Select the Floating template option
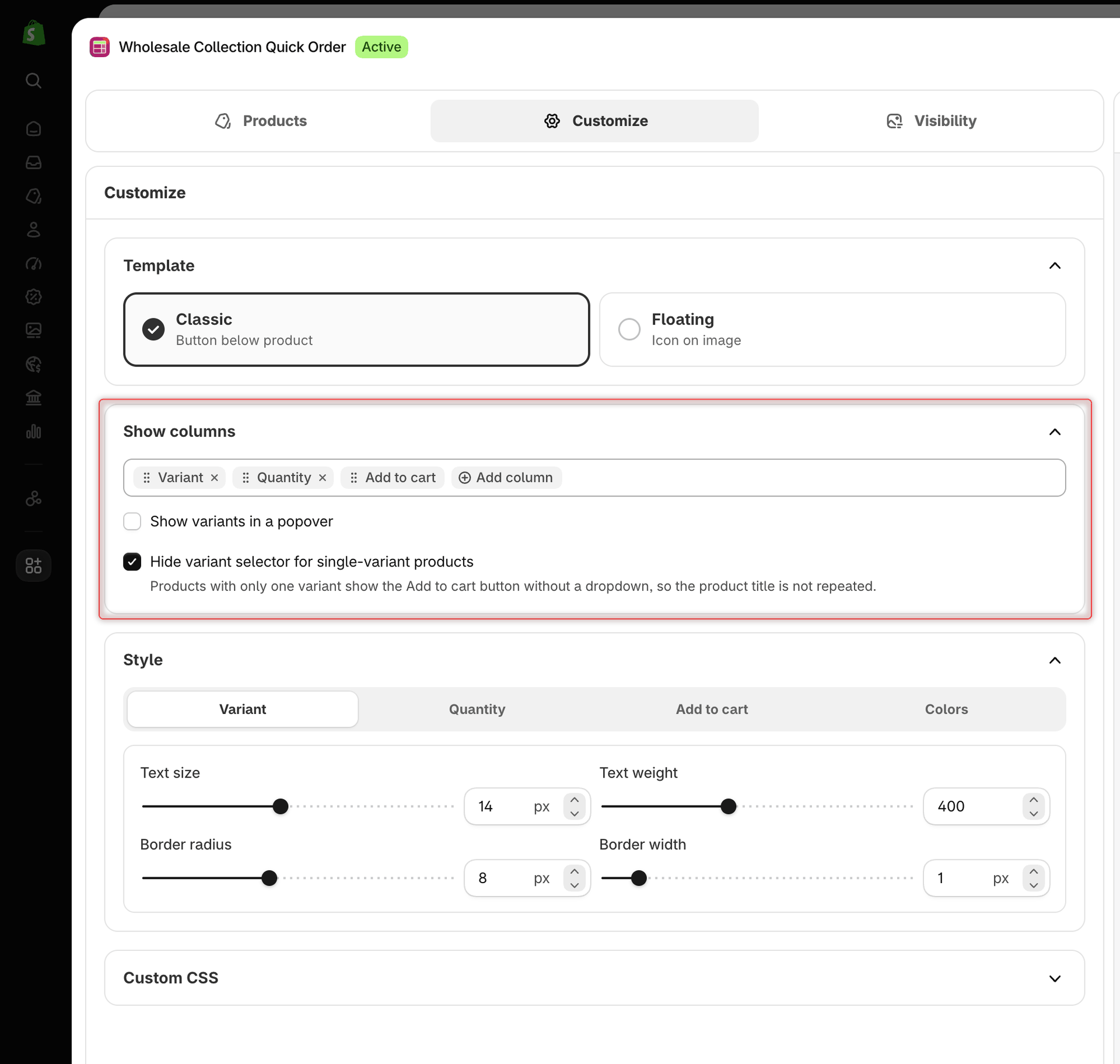 [832, 330]
